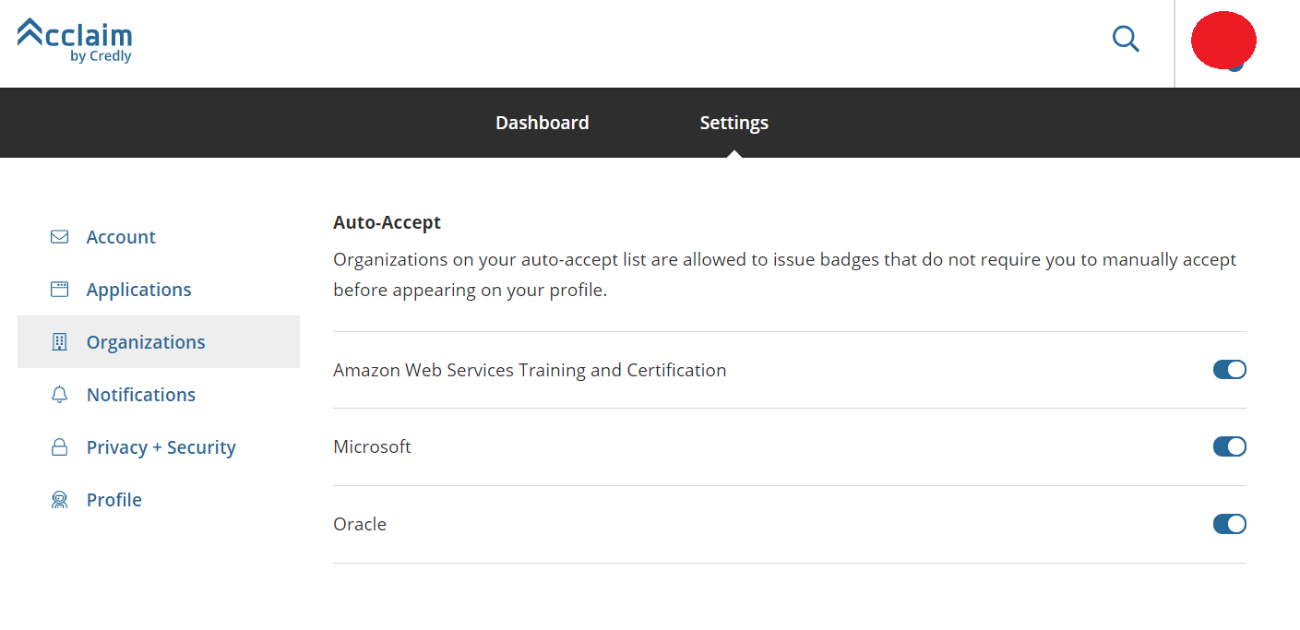
Task: Open Account settings link
Action: pyautogui.click(x=121, y=237)
